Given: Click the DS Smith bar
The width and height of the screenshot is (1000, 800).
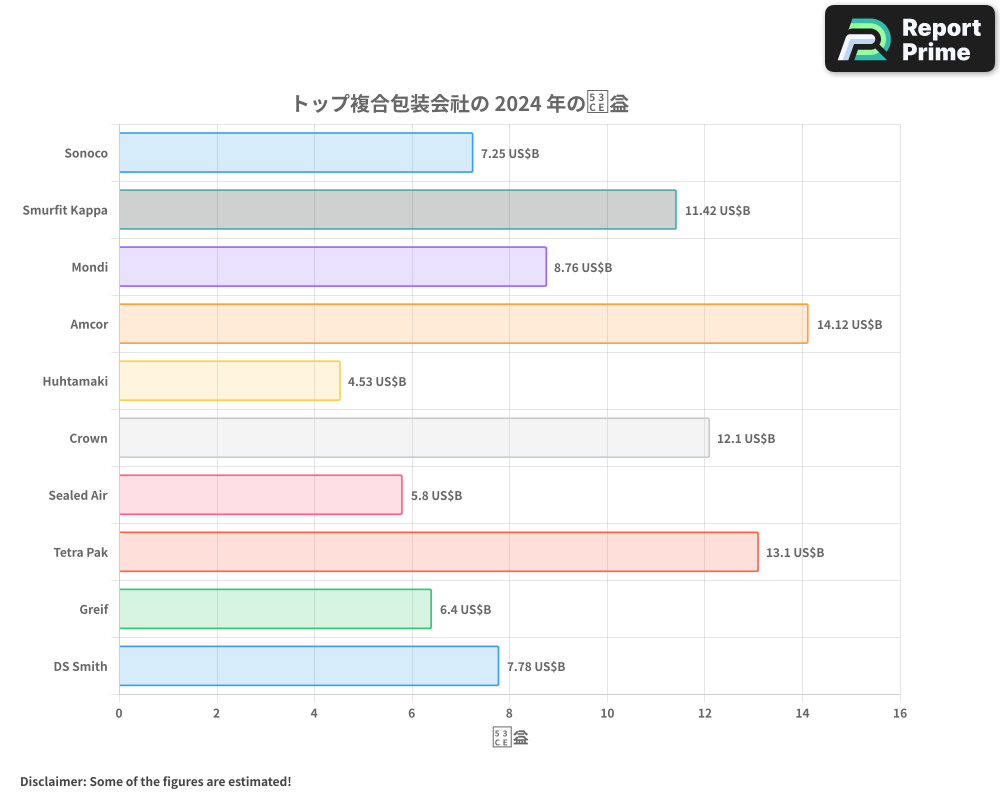Looking at the screenshot, I should tap(308, 666).
